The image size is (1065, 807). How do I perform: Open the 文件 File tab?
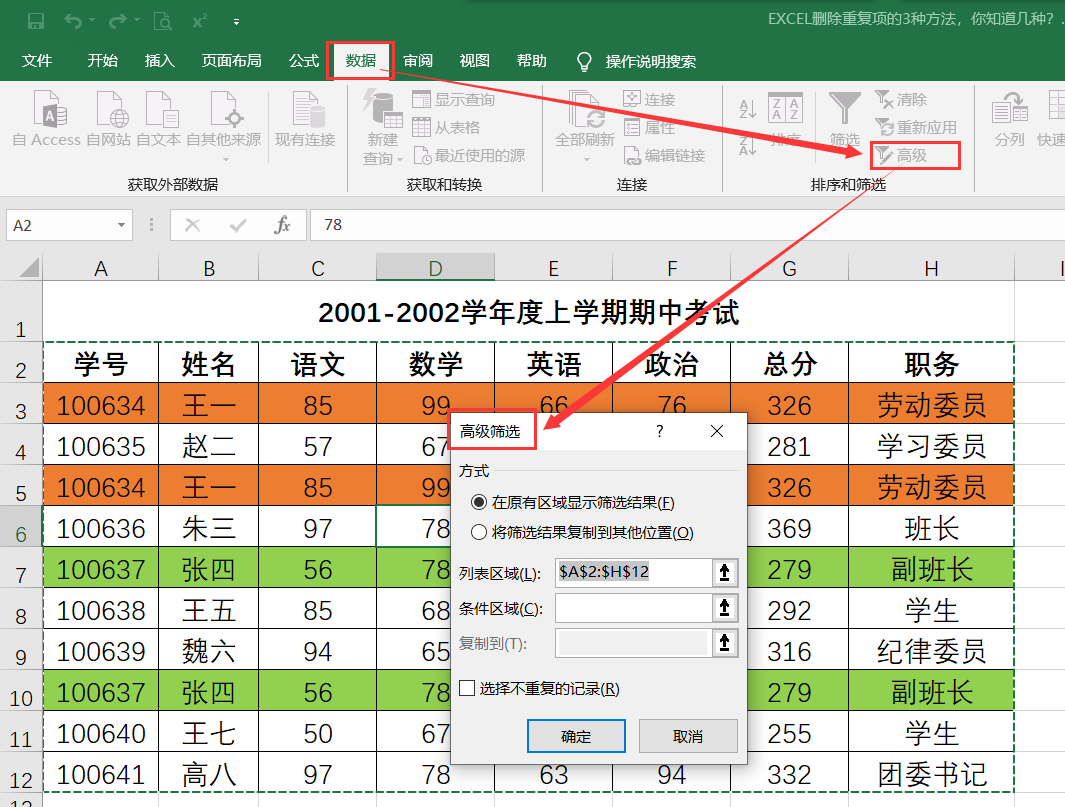pos(37,60)
